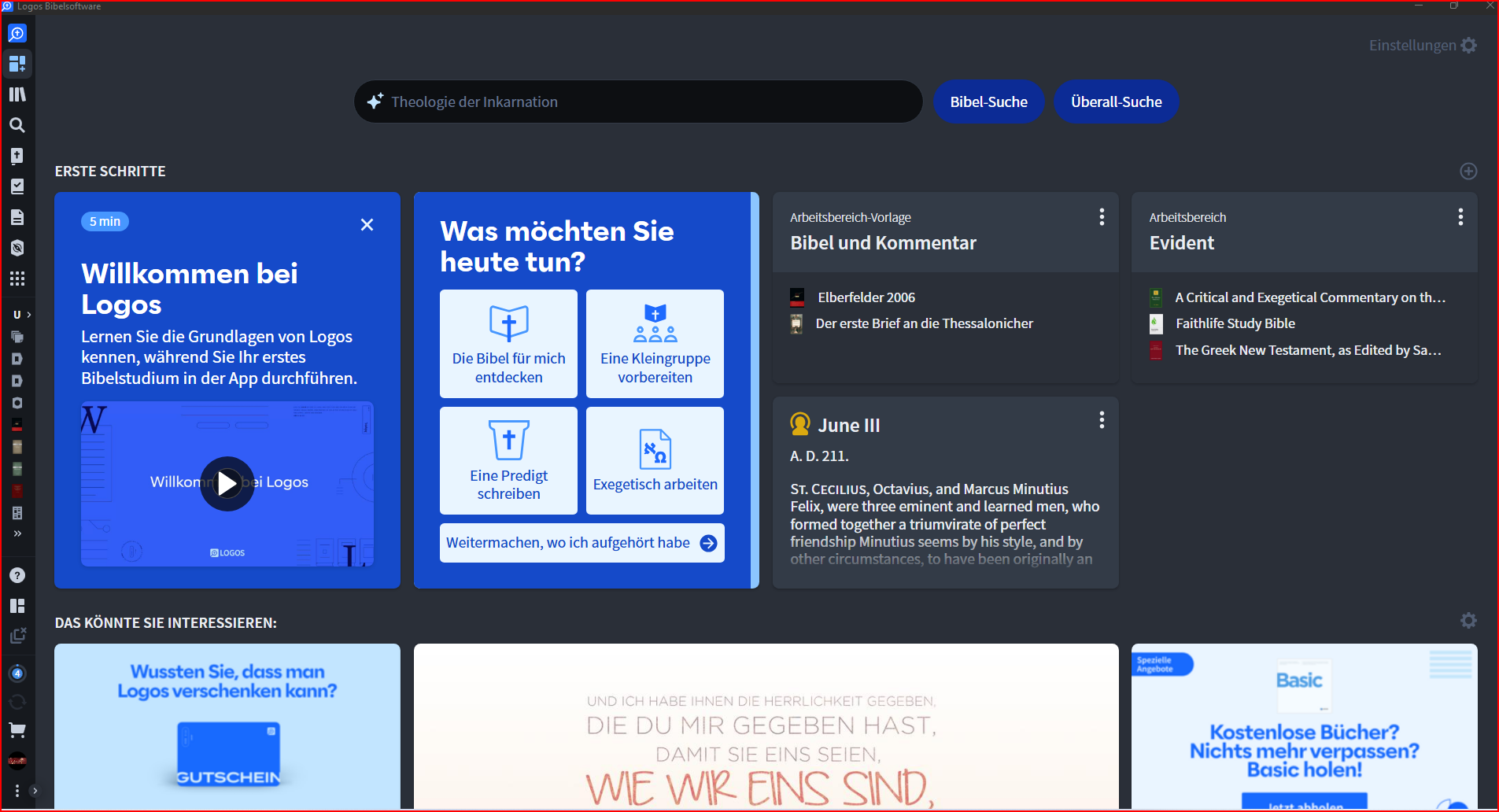Open the table grid shortcut icon in sidebar
1499x812 pixels.
(x=17, y=513)
